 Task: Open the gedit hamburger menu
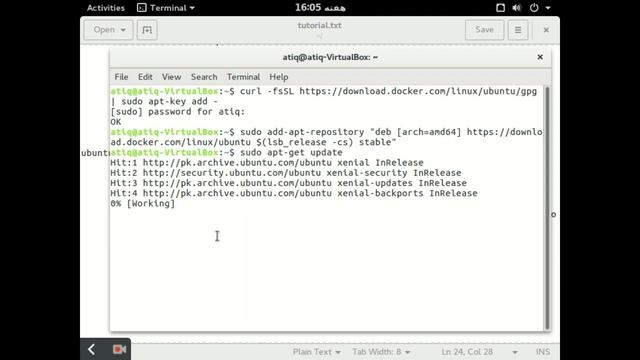click(518, 30)
